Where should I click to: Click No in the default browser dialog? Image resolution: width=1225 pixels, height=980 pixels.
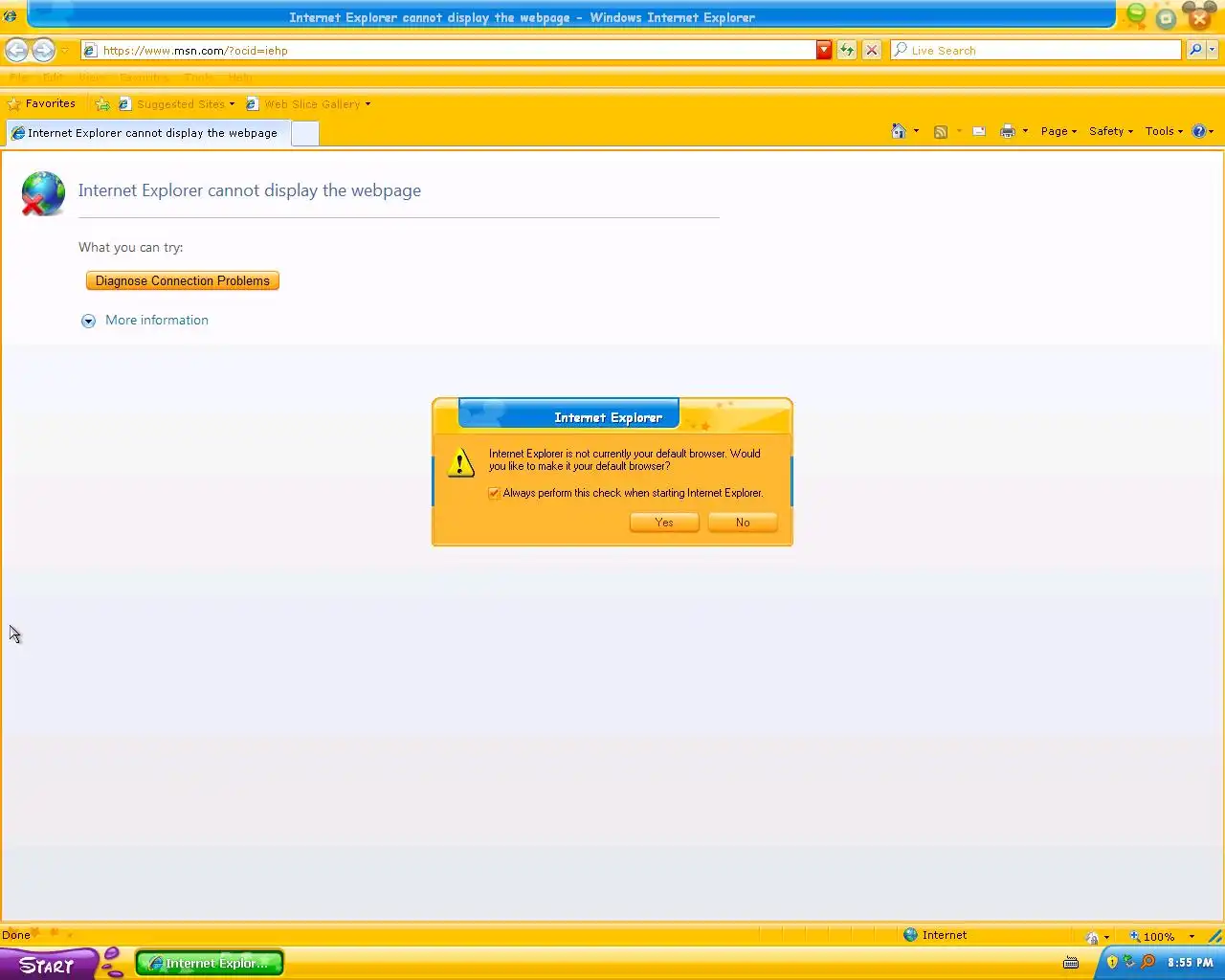(x=743, y=523)
